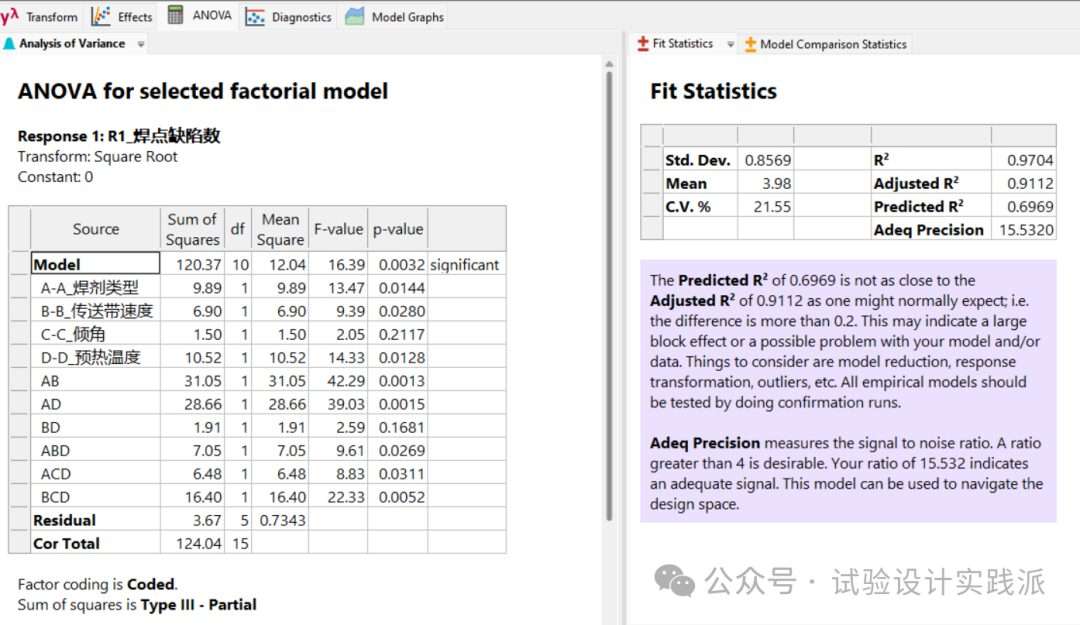This screenshot has height=625, width=1080.
Task: Click the Model Graphs surface icon
Action: [355, 16]
